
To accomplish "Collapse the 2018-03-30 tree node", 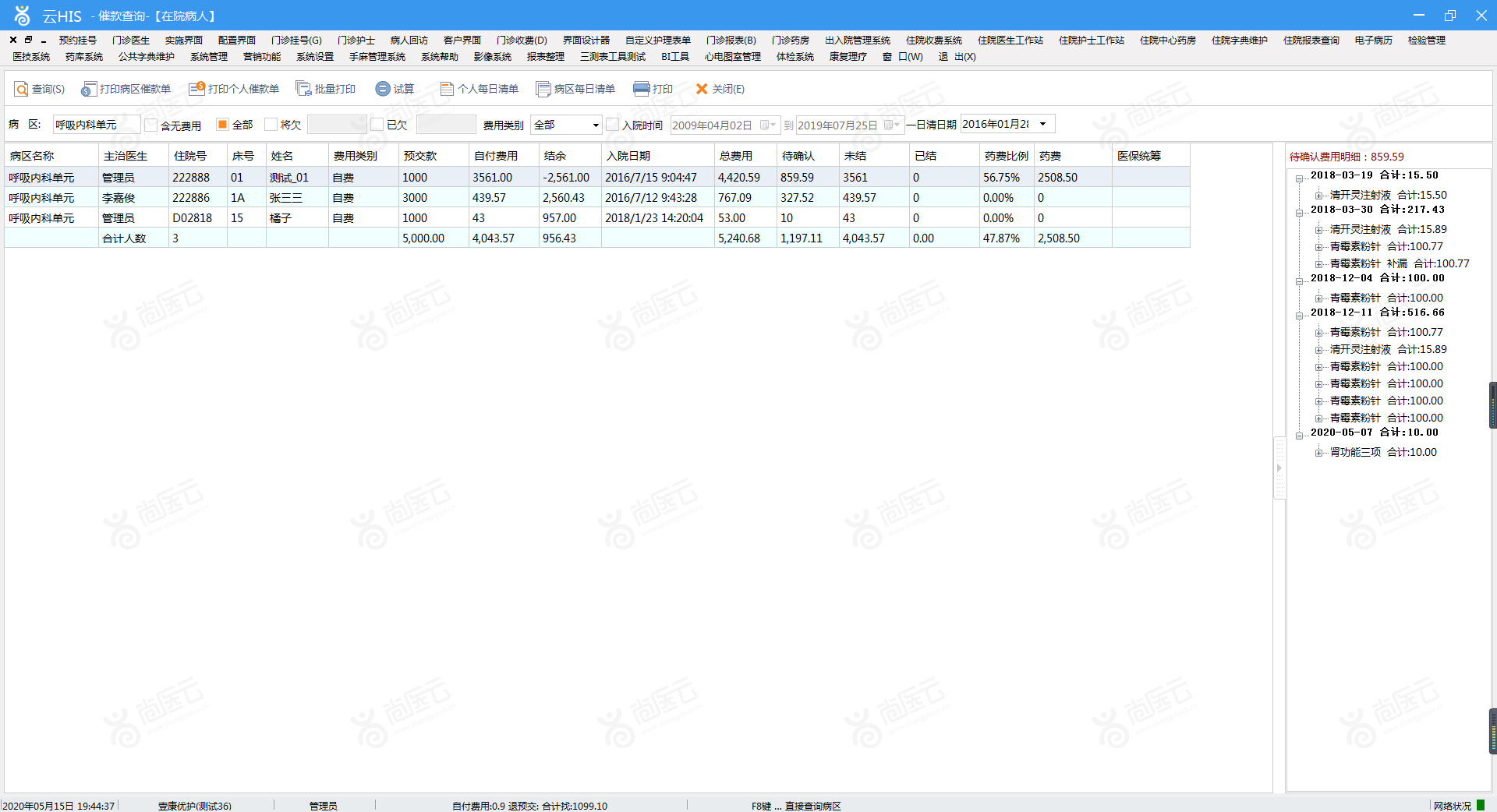I will (1299, 213).
